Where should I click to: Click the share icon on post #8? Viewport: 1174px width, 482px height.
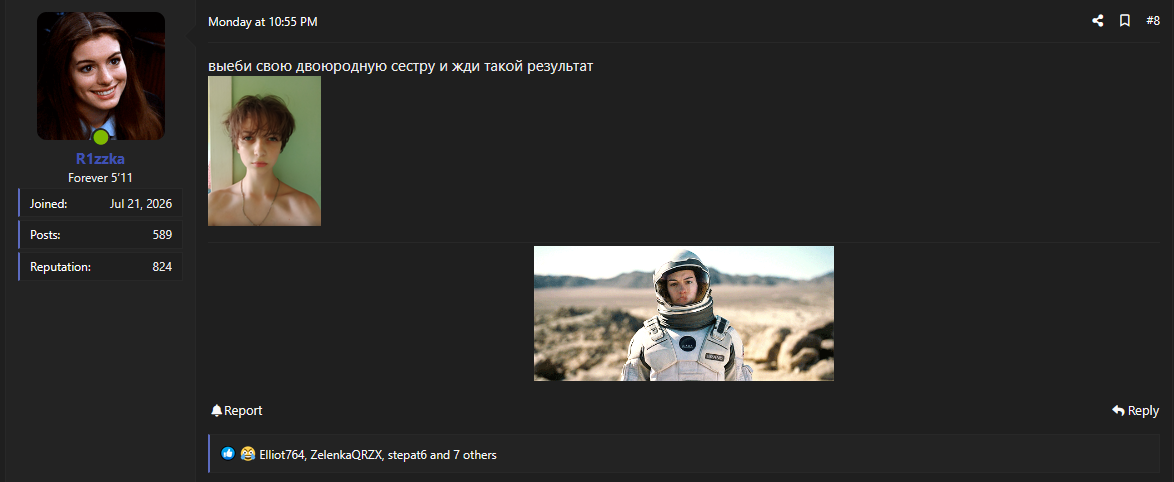[x=1098, y=21]
